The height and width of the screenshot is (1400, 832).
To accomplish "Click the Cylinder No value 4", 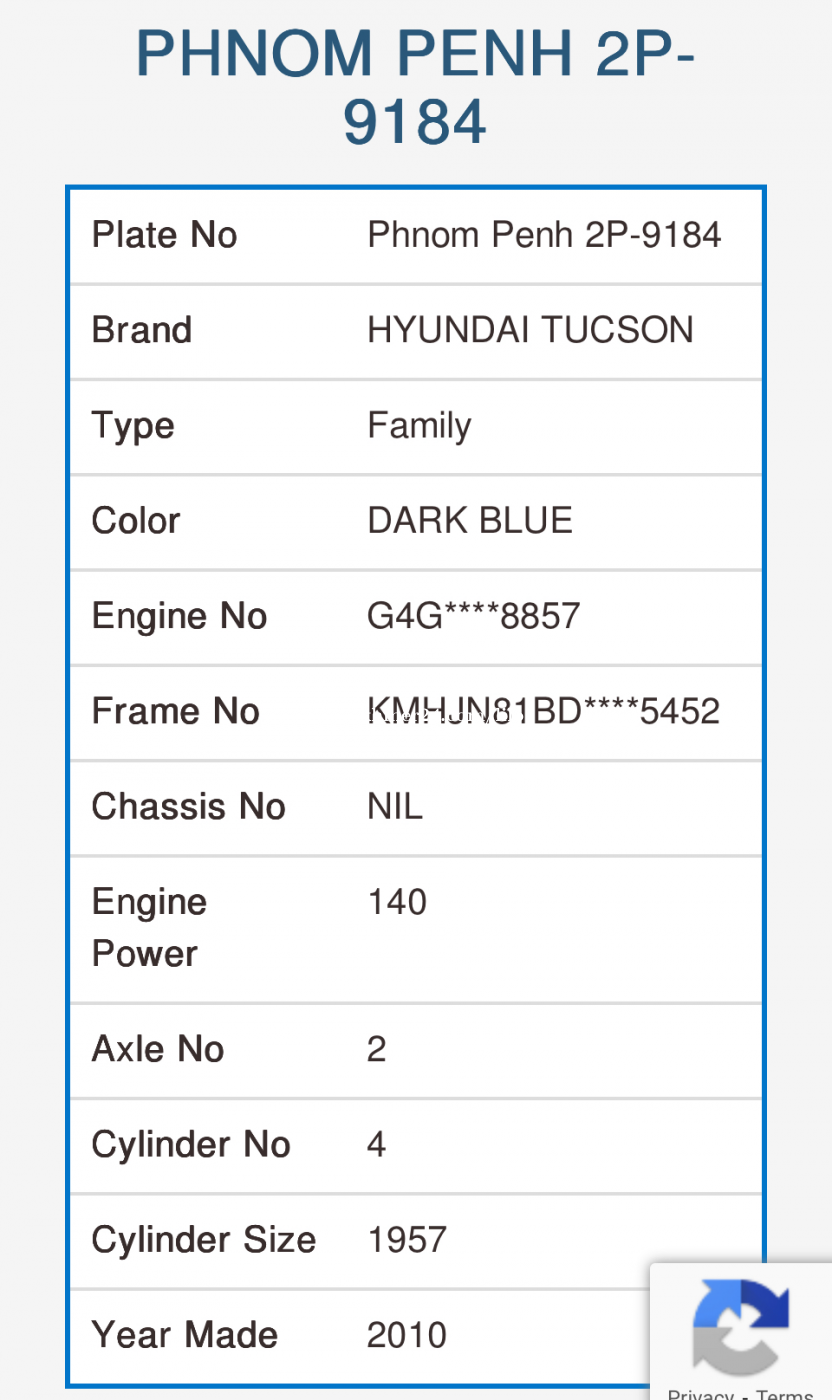I will (x=377, y=1144).
